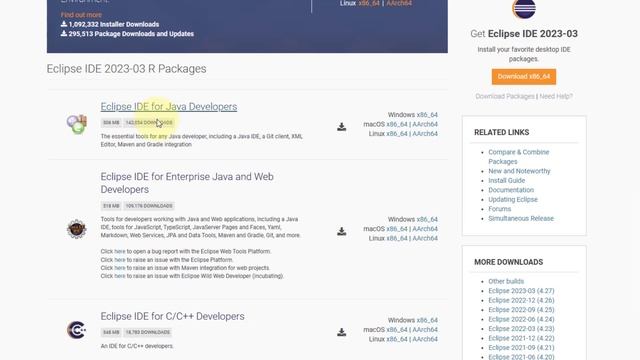Open the Other builds link
Screen dimensions: 640x360
point(506,281)
